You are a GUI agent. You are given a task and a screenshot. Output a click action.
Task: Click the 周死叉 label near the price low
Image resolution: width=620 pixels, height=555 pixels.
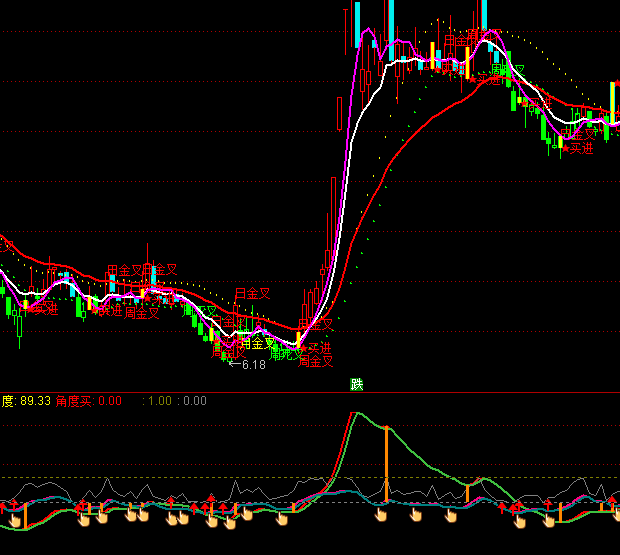(x=286, y=354)
